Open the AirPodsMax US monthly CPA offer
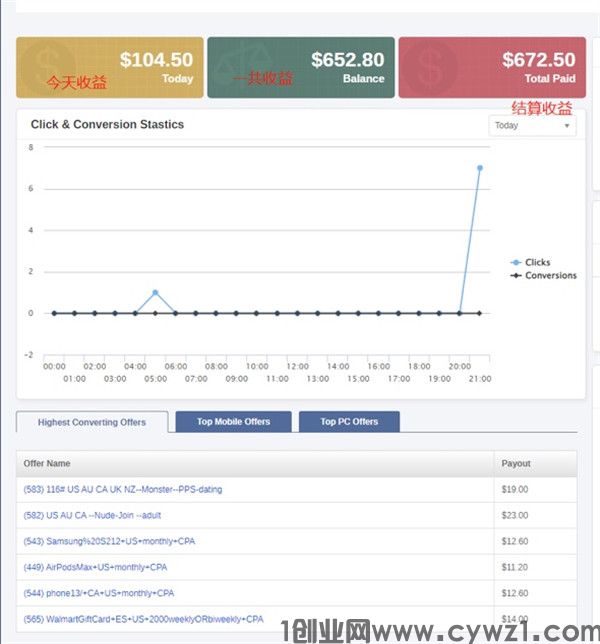 point(95,568)
